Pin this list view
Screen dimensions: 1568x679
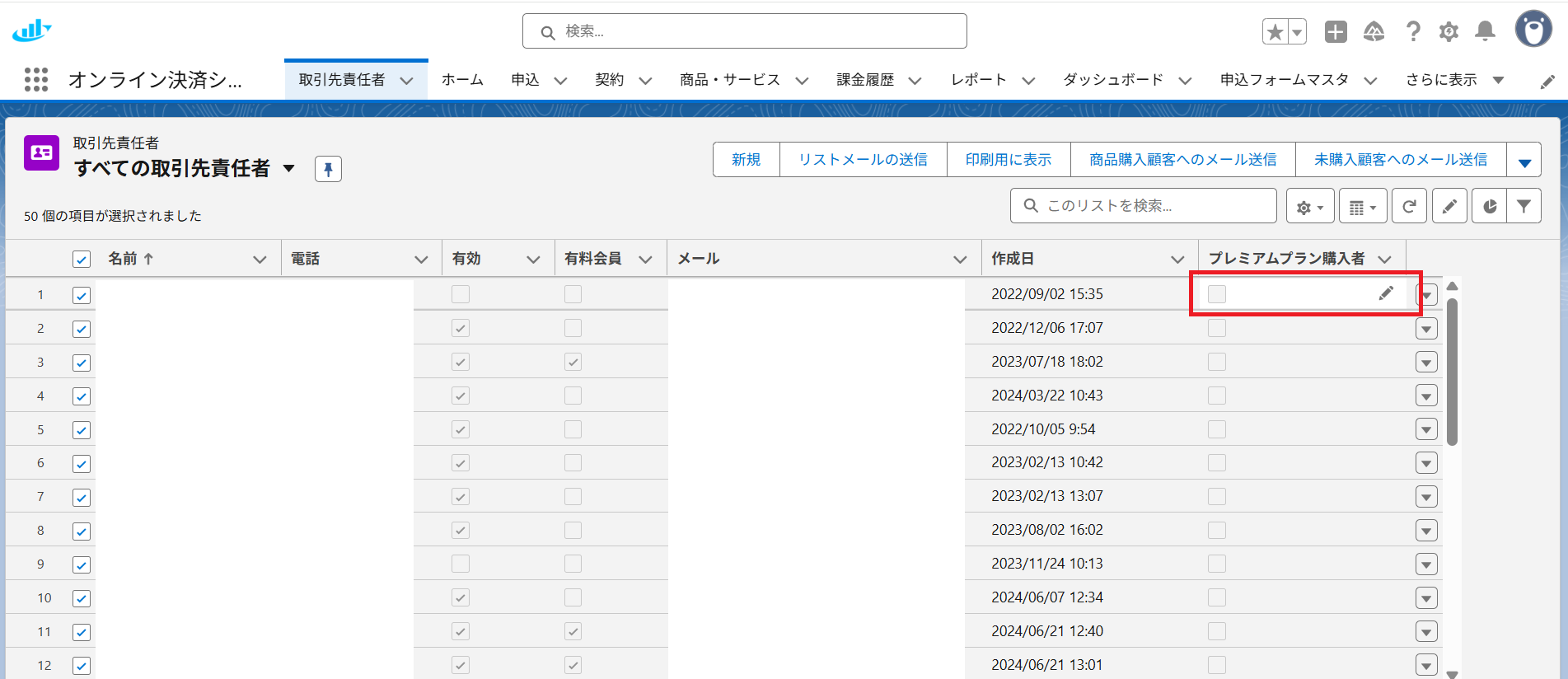328,169
